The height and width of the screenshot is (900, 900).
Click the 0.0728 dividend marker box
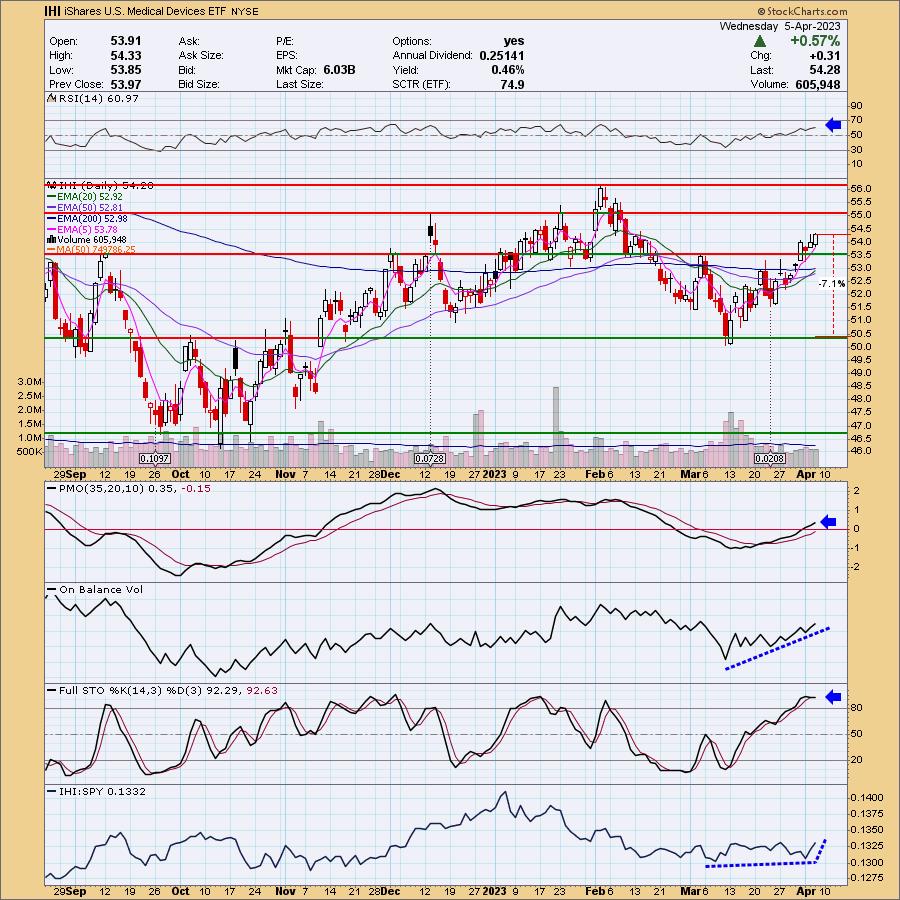pos(430,459)
